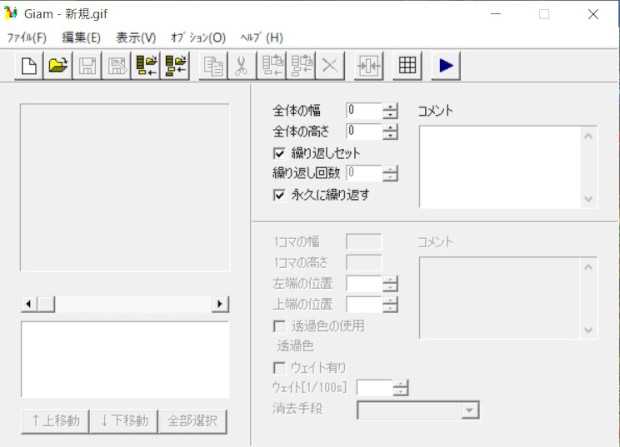Increase 繰り返し回数 with spinner up arrow
The height and width of the screenshot is (447, 620).
point(390,169)
